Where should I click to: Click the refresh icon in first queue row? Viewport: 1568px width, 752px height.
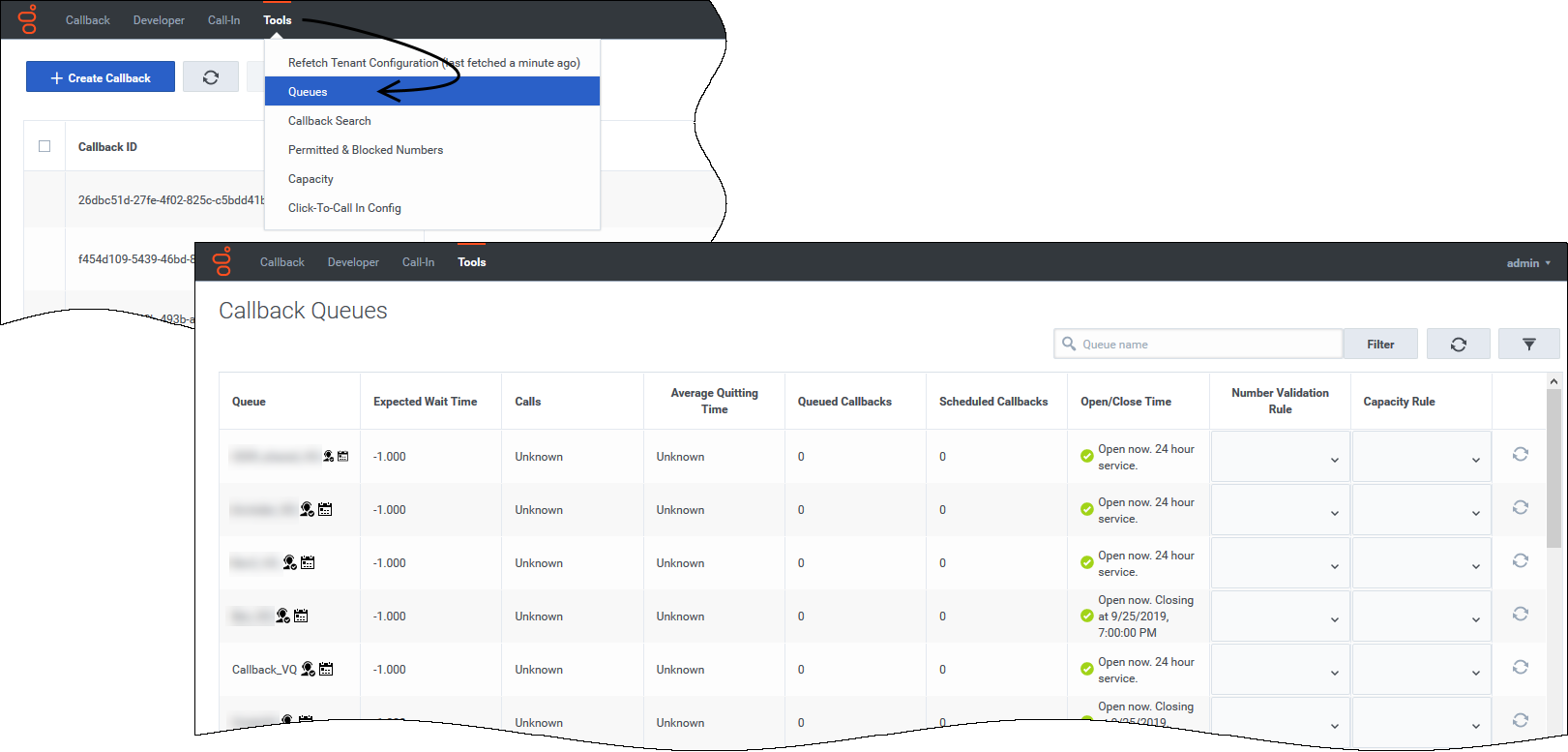tap(1520, 454)
